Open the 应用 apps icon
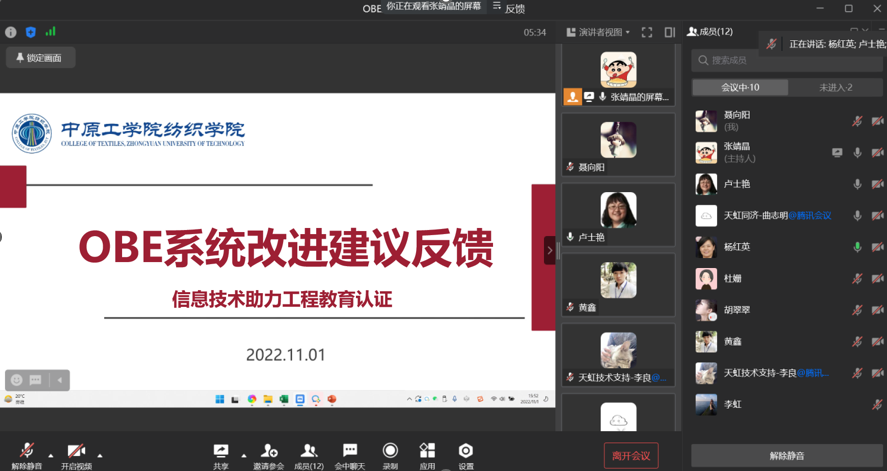Screen dimensions: 887x471 pyautogui.click(x=427, y=451)
